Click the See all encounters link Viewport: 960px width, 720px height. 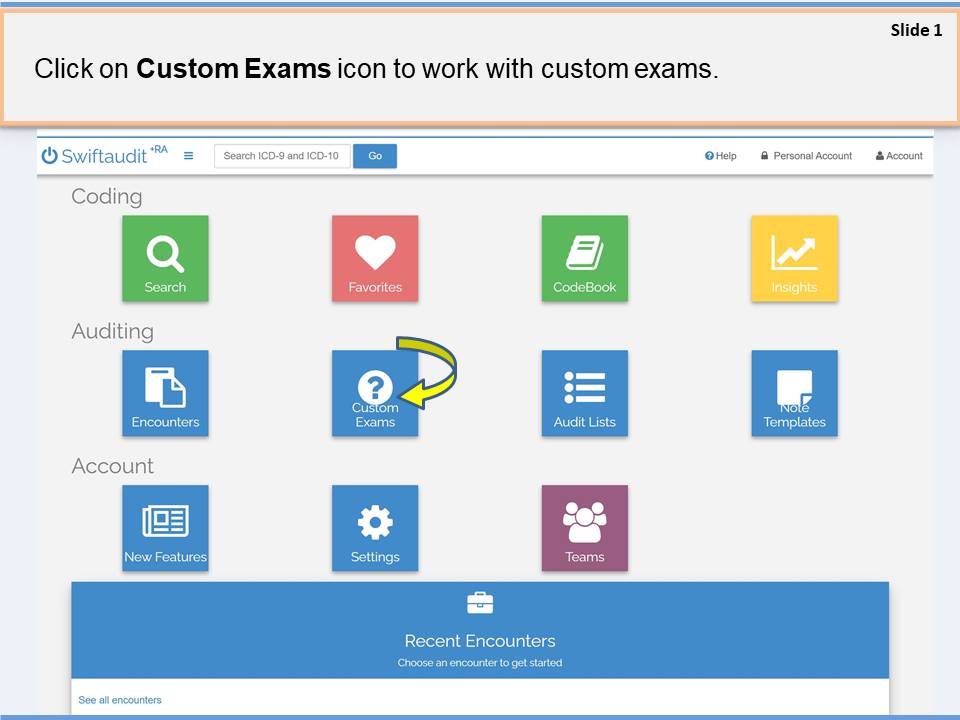pyautogui.click(x=120, y=700)
